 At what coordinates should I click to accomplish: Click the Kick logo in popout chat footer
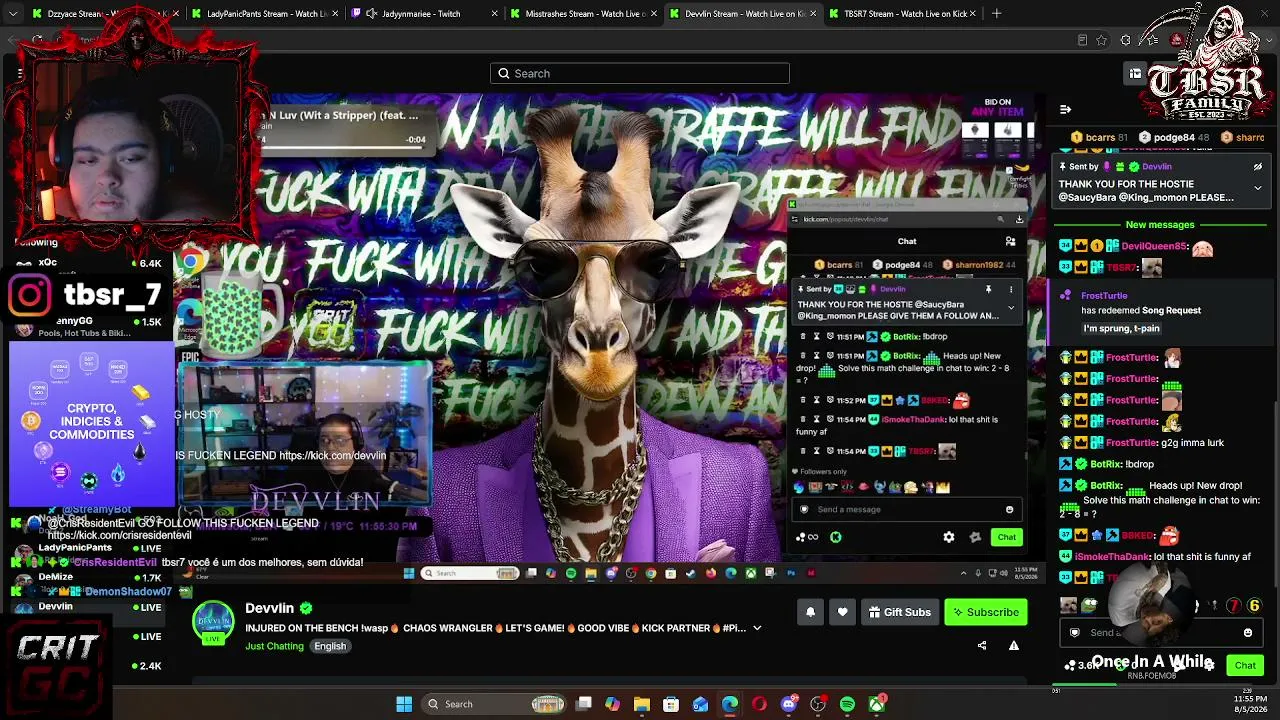(x=836, y=537)
